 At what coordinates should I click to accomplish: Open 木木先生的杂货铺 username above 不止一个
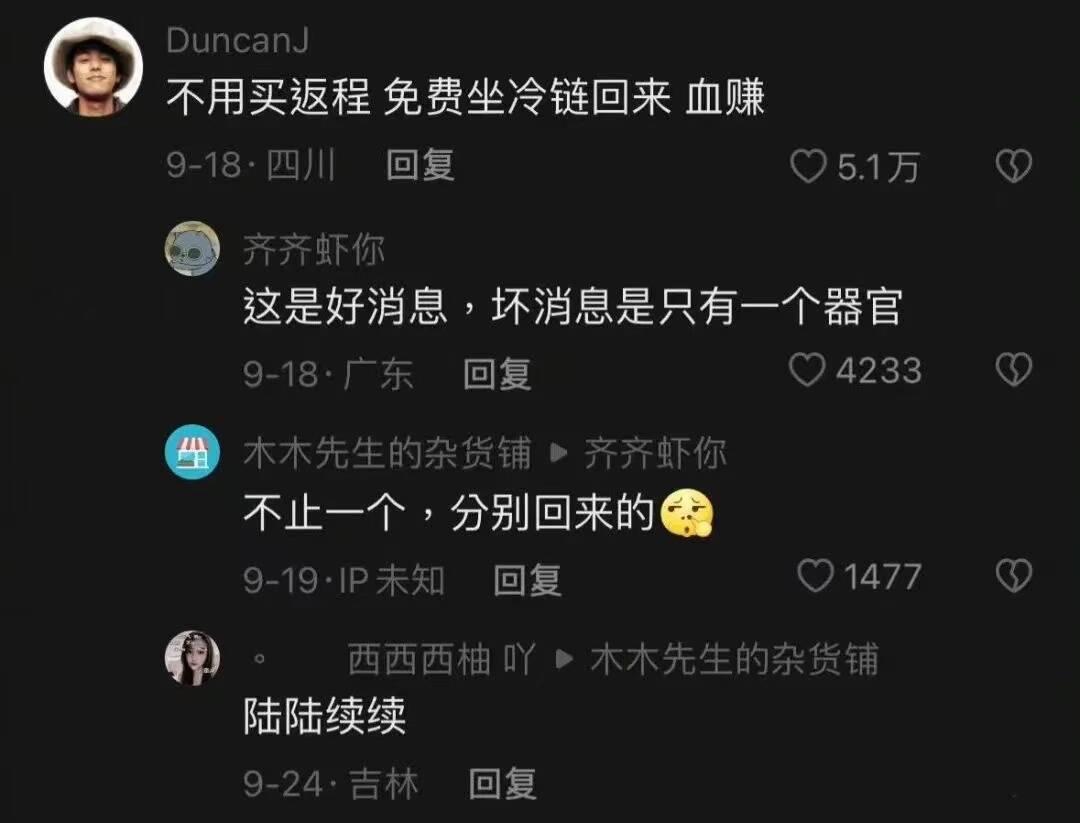pos(387,453)
